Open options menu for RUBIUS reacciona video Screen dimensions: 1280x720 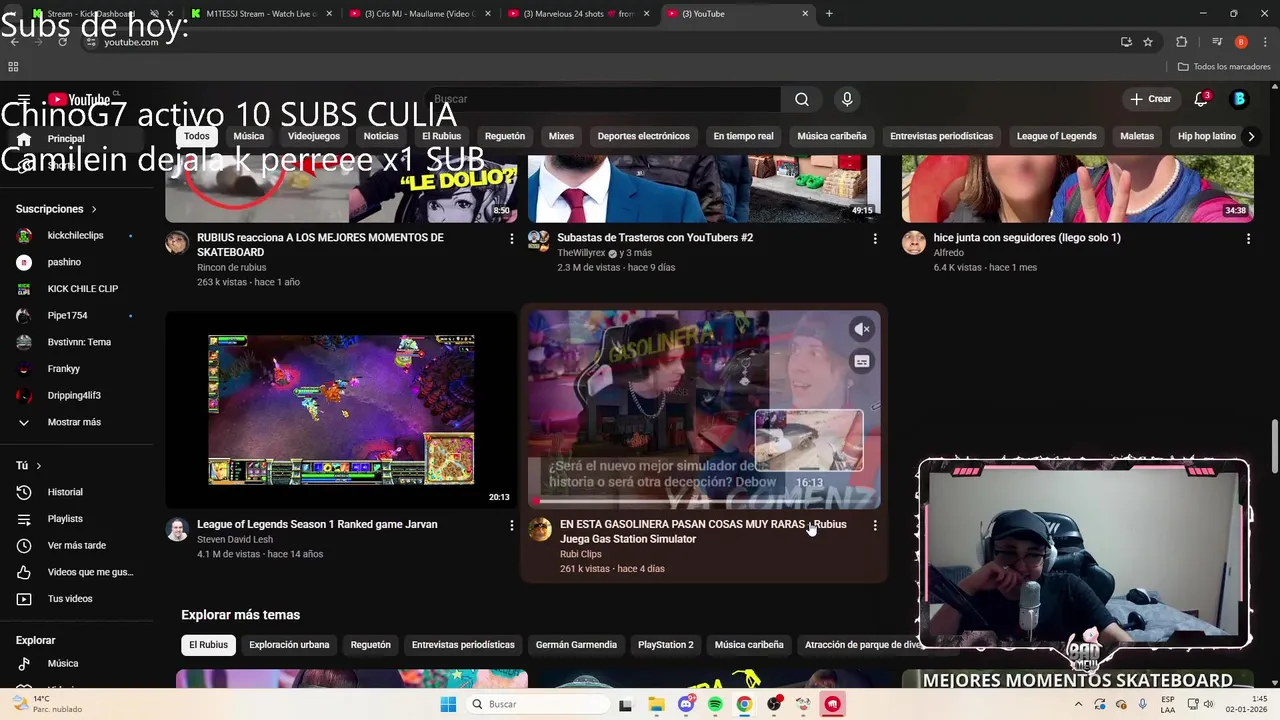tap(512, 238)
